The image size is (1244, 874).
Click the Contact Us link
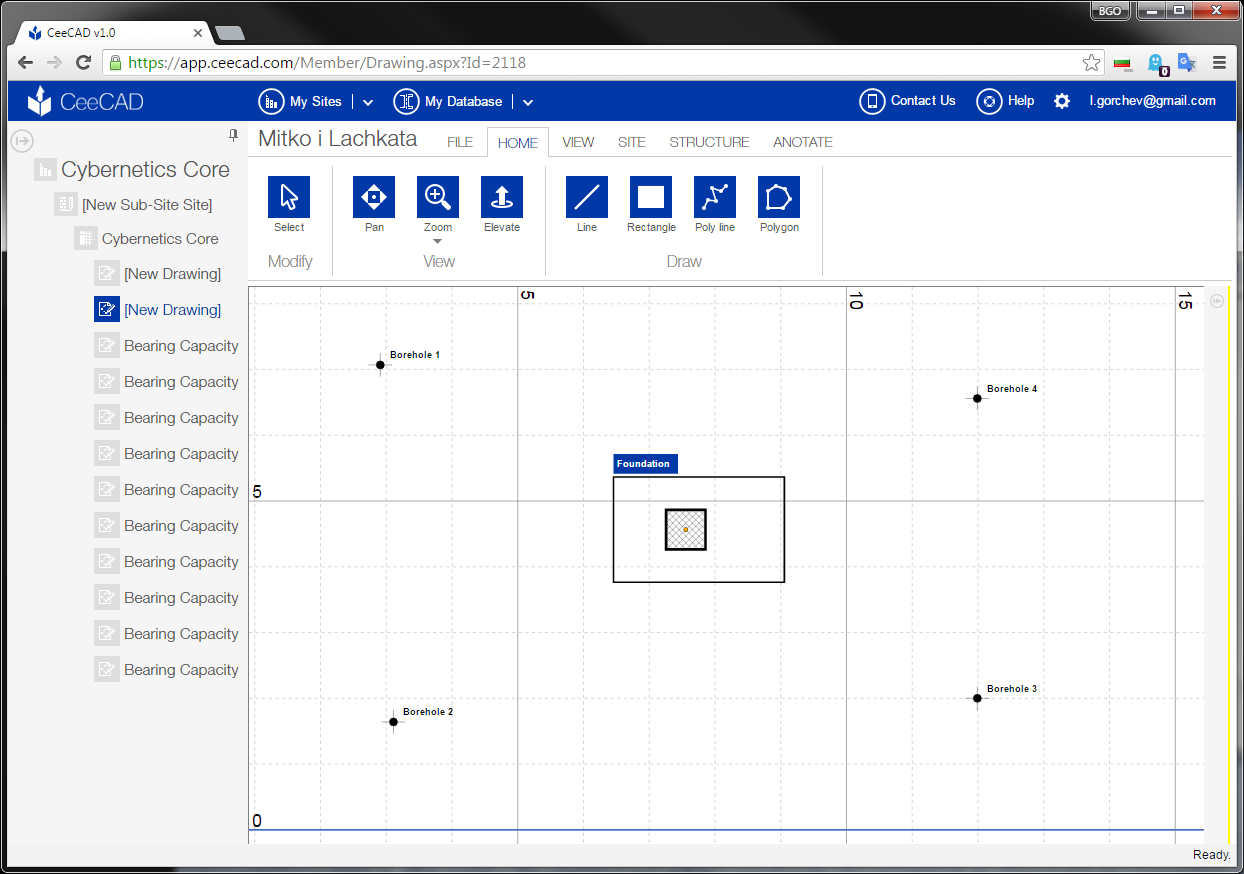(908, 101)
